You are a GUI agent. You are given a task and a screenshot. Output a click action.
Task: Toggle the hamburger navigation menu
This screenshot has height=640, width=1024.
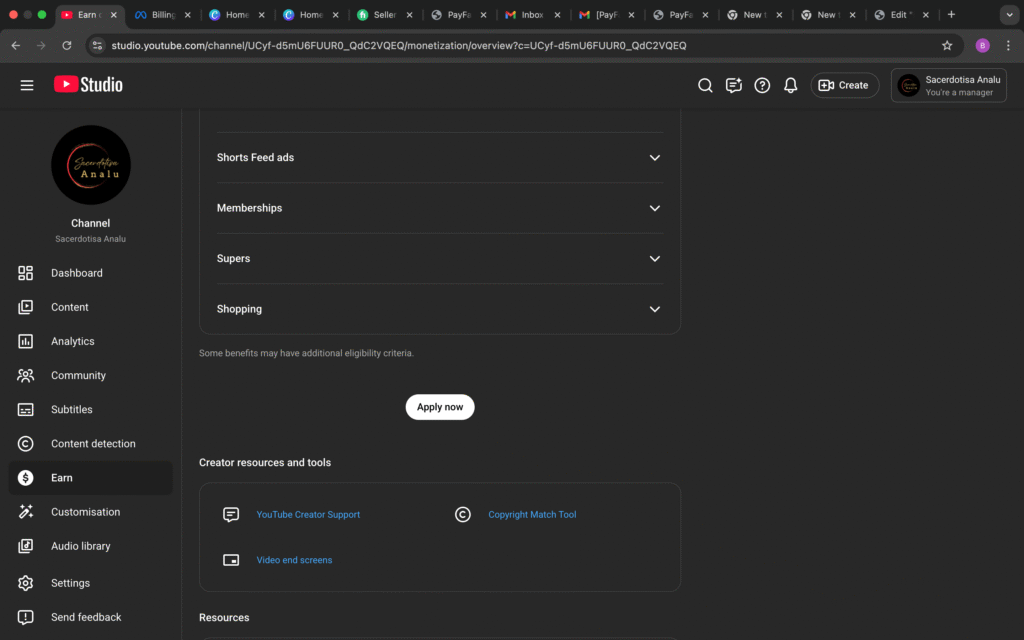pyautogui.click(x=27, y=86)
